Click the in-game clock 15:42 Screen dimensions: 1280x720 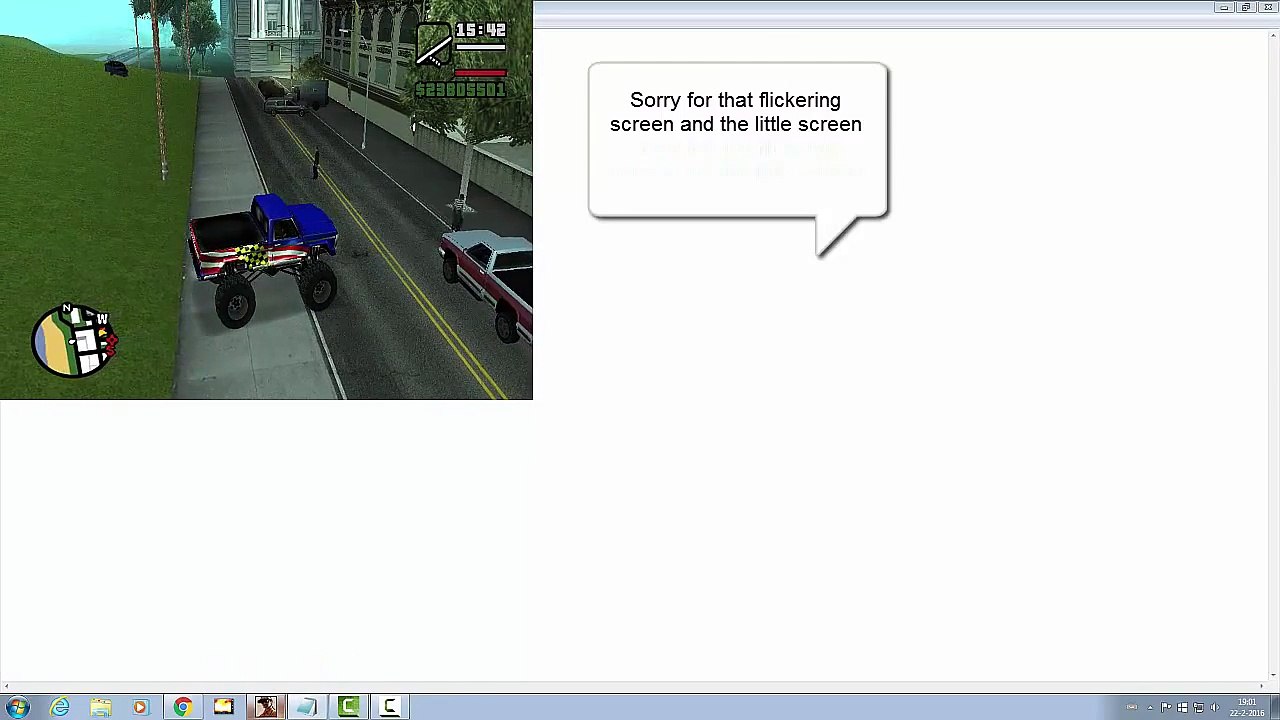[481, 30]
